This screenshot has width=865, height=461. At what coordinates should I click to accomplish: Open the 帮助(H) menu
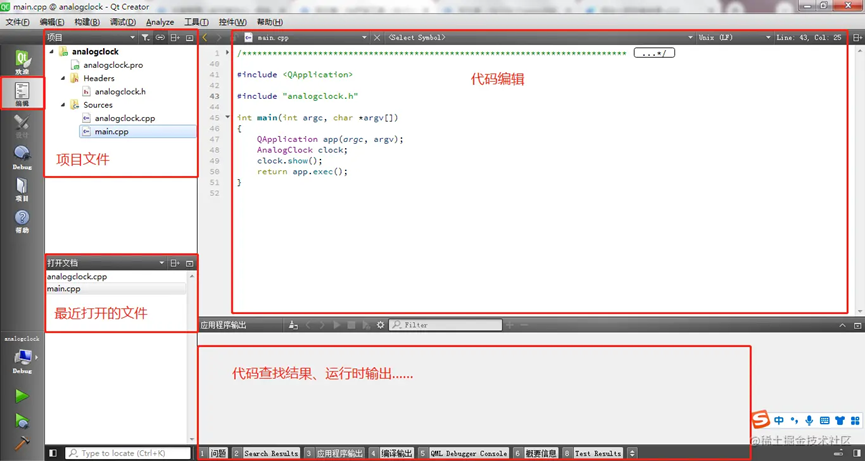[x=270, y=22]
